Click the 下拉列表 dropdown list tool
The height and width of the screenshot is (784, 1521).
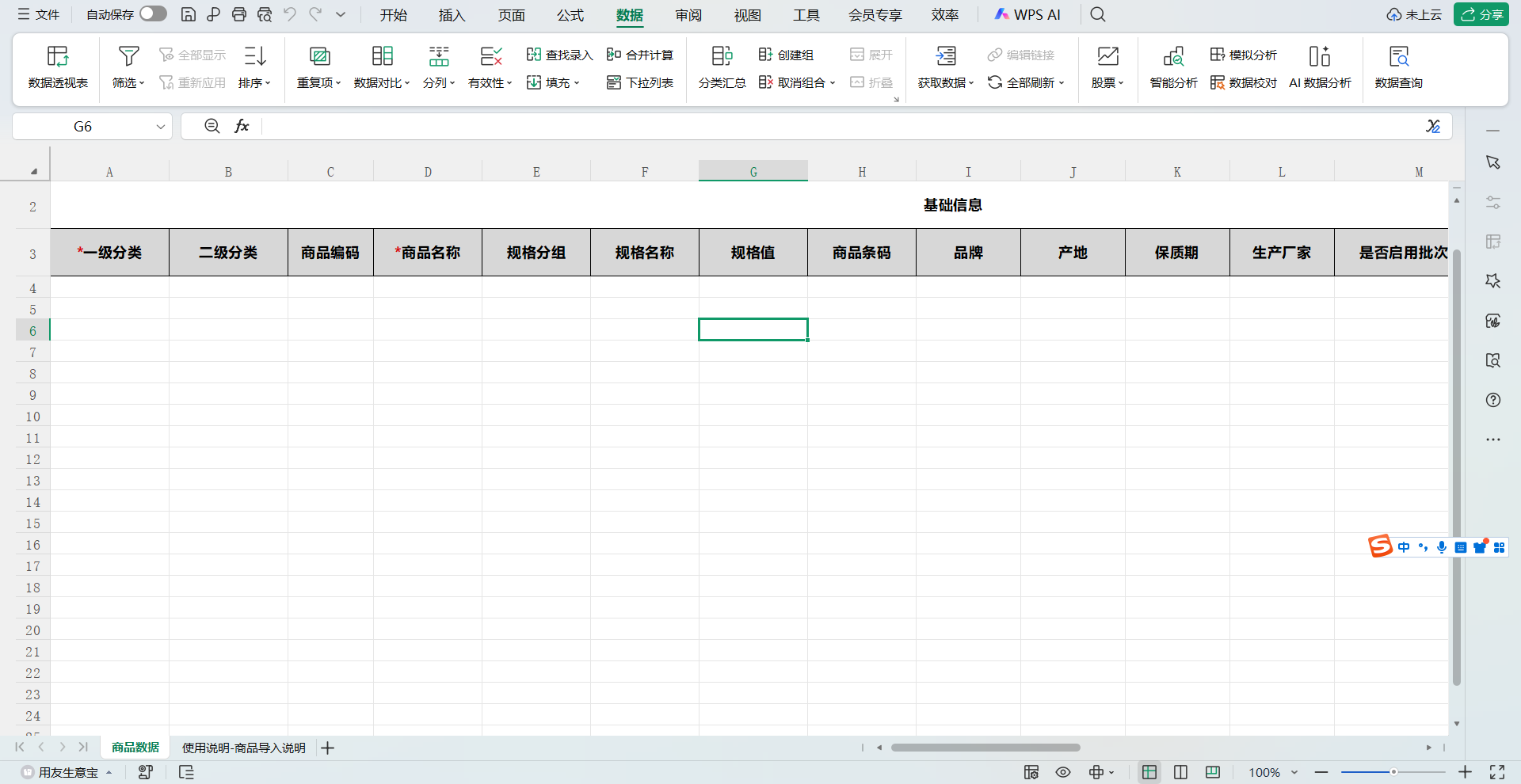(x=640, y=82)
